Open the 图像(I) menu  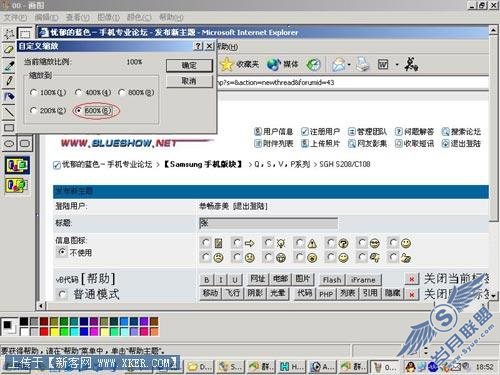pos(108,17)
